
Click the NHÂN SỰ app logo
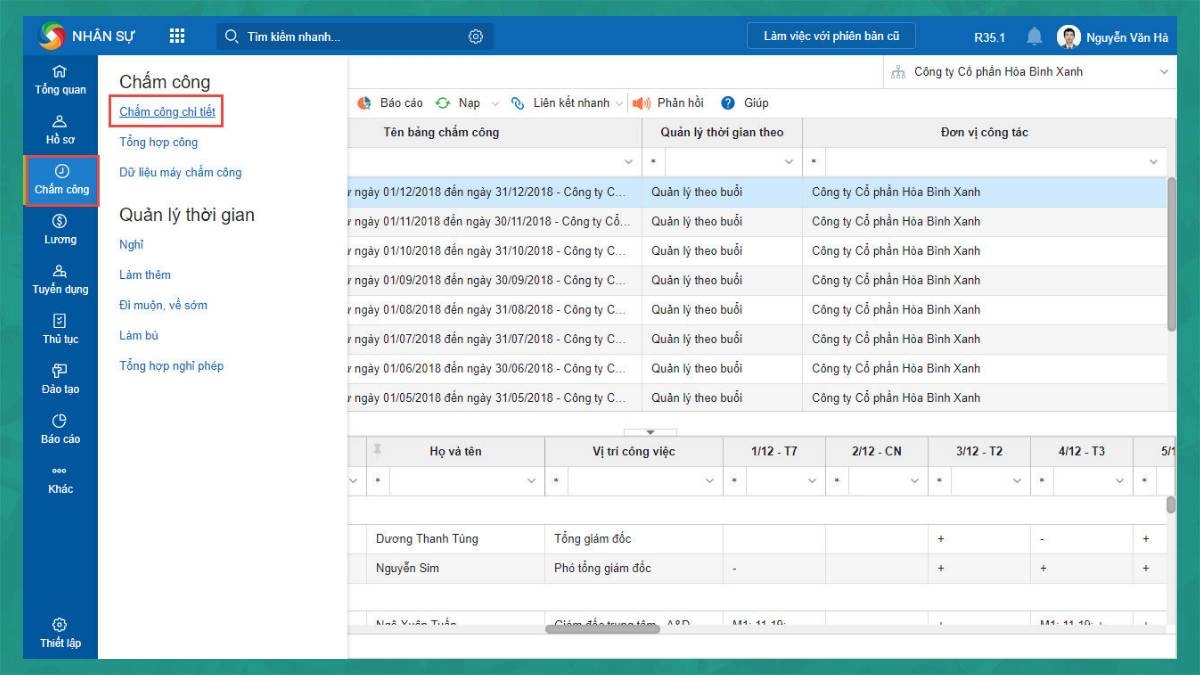coord(52,36)
